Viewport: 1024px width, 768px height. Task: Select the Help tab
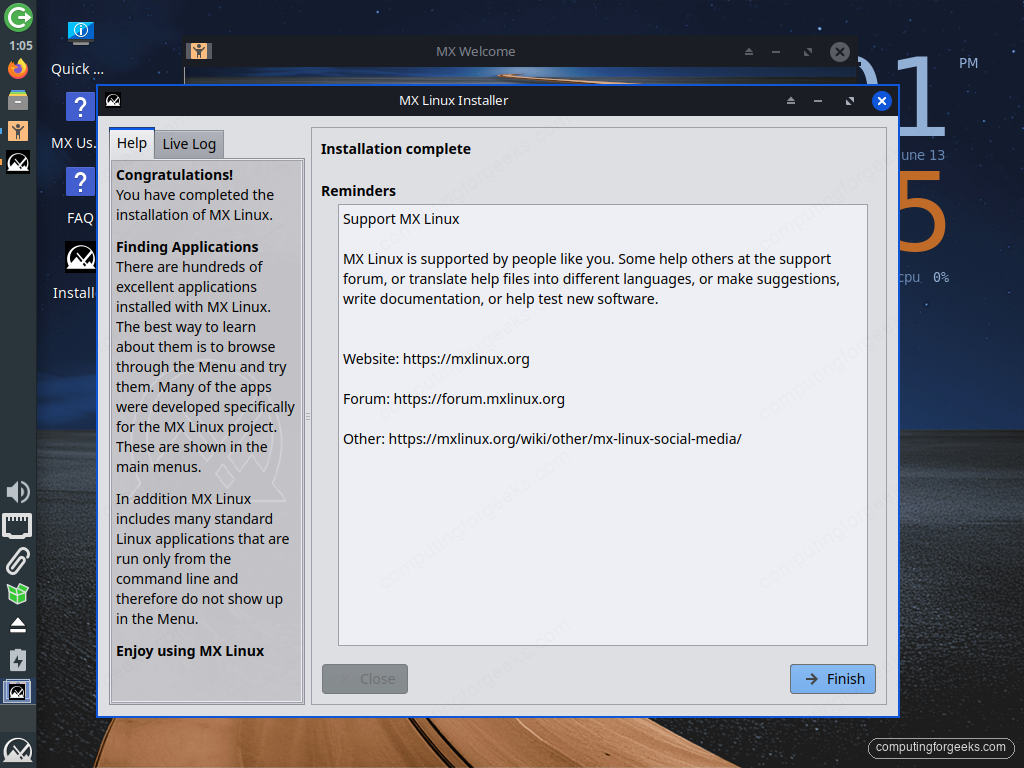[132, 143]
